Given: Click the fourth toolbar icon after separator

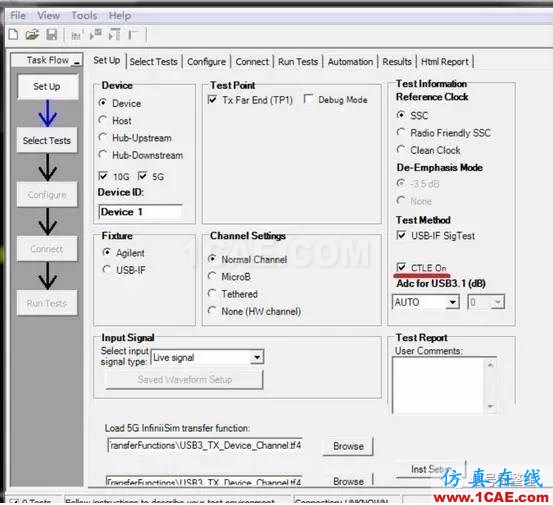Looking at the screenshot, I should click(76, 35).
